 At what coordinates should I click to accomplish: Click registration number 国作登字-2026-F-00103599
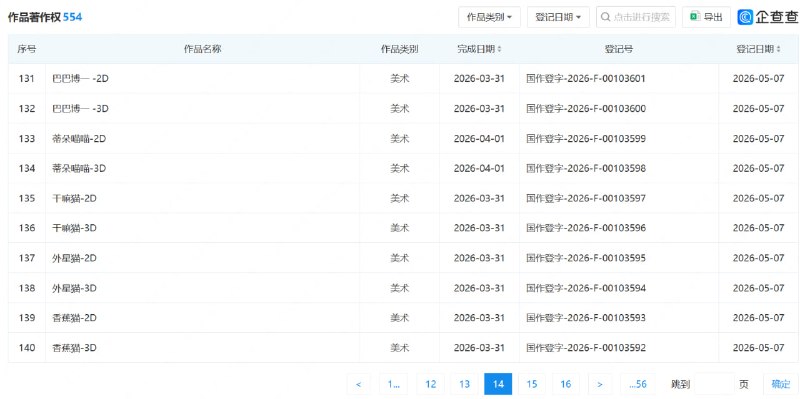point(586,139)
